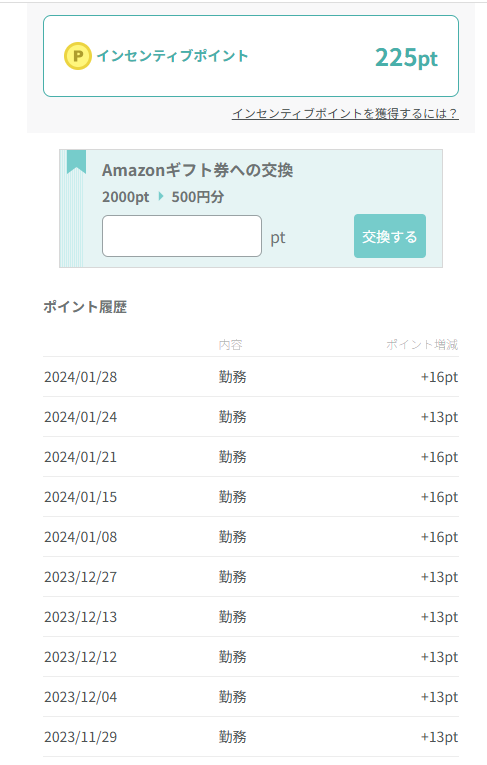Screen dimensions: 487x765
Task: Click +16pt value for 2024/01/08
Action: [x=439, y=537]
